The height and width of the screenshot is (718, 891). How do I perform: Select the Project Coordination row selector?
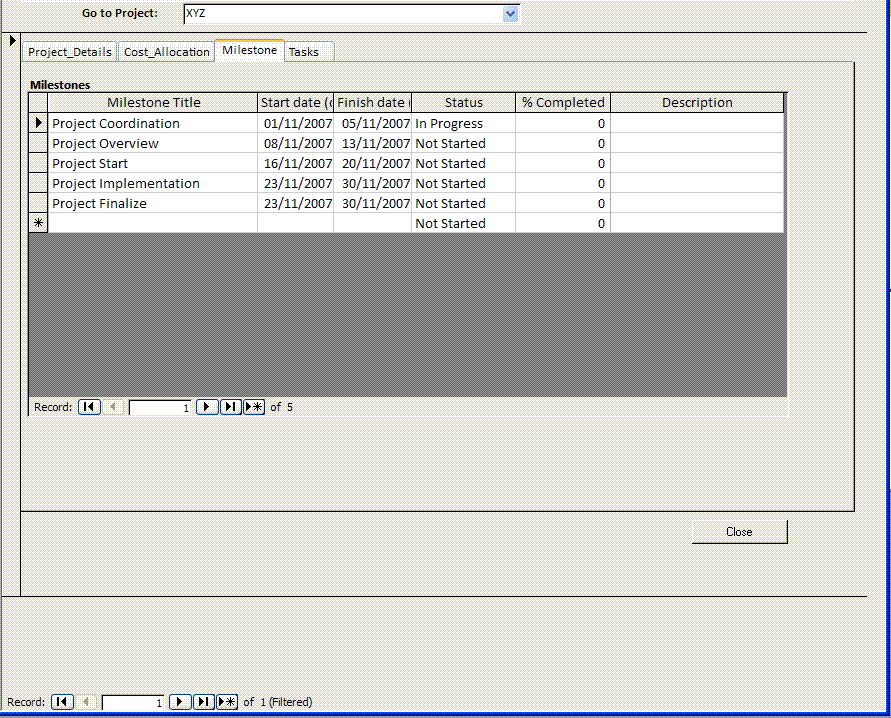point(38,123)
